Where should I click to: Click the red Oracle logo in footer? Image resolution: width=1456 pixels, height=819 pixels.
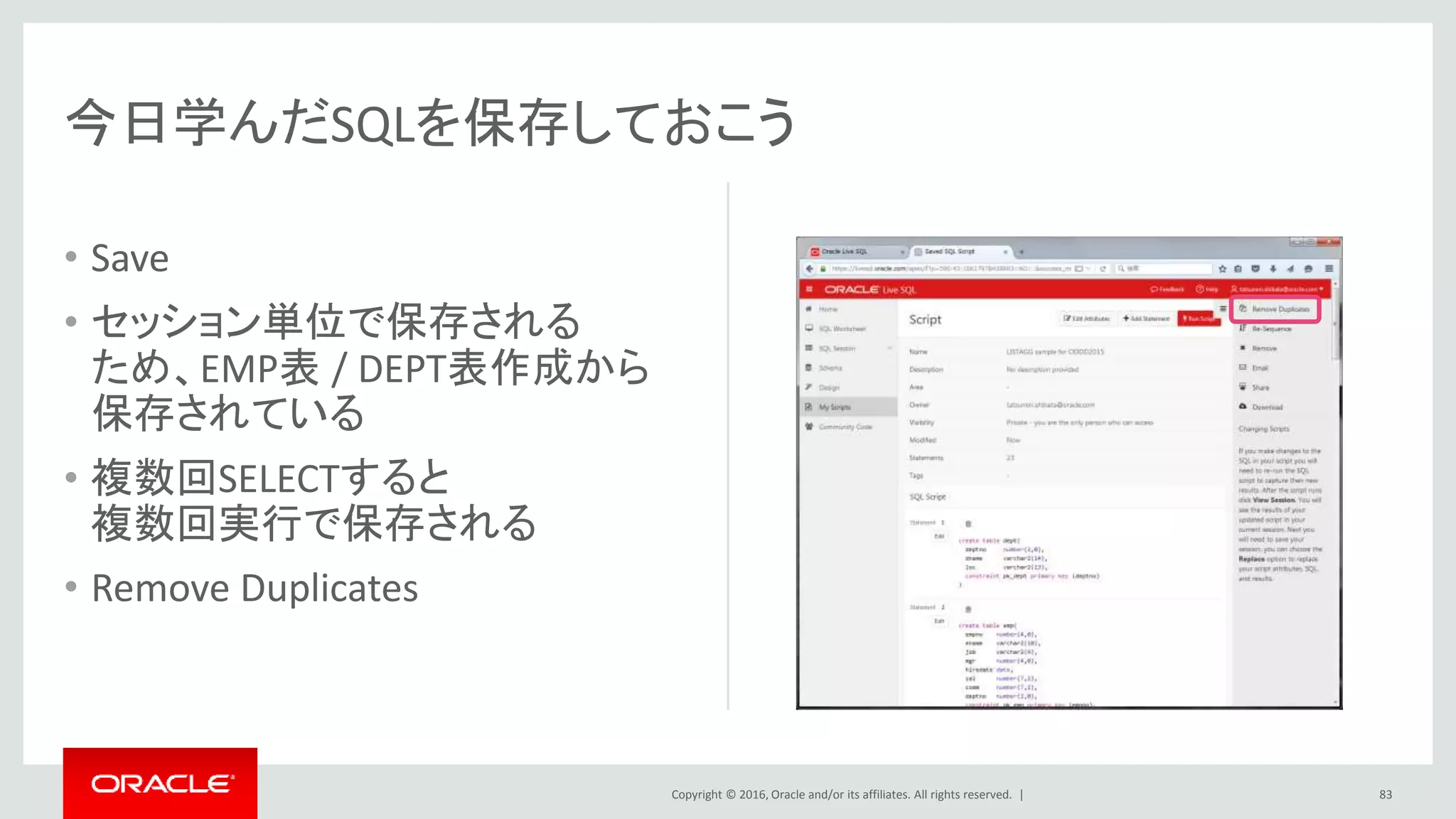(160, 783)
